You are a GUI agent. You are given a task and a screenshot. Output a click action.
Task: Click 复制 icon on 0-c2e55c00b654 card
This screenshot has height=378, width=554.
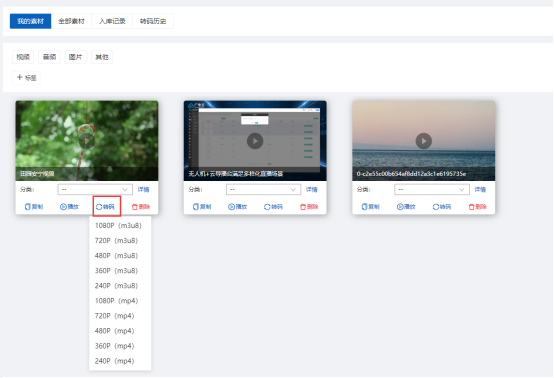coord(371,207)
